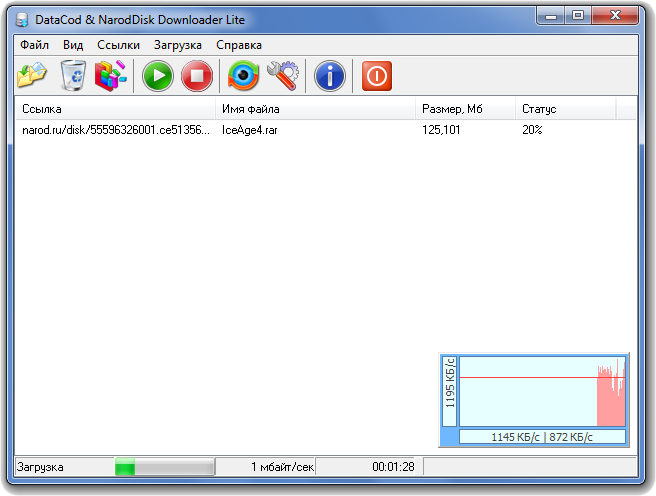Open the Ссылки menu

point(118,45)
